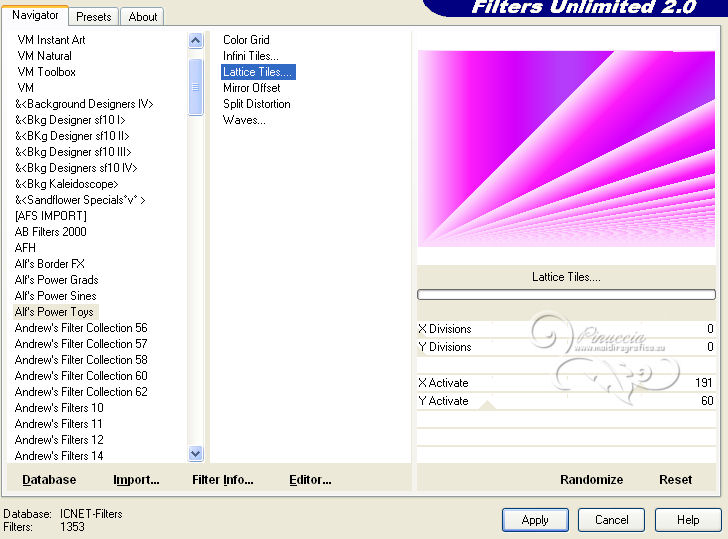Choose the Infini Tiles... filter

point(251,56)
